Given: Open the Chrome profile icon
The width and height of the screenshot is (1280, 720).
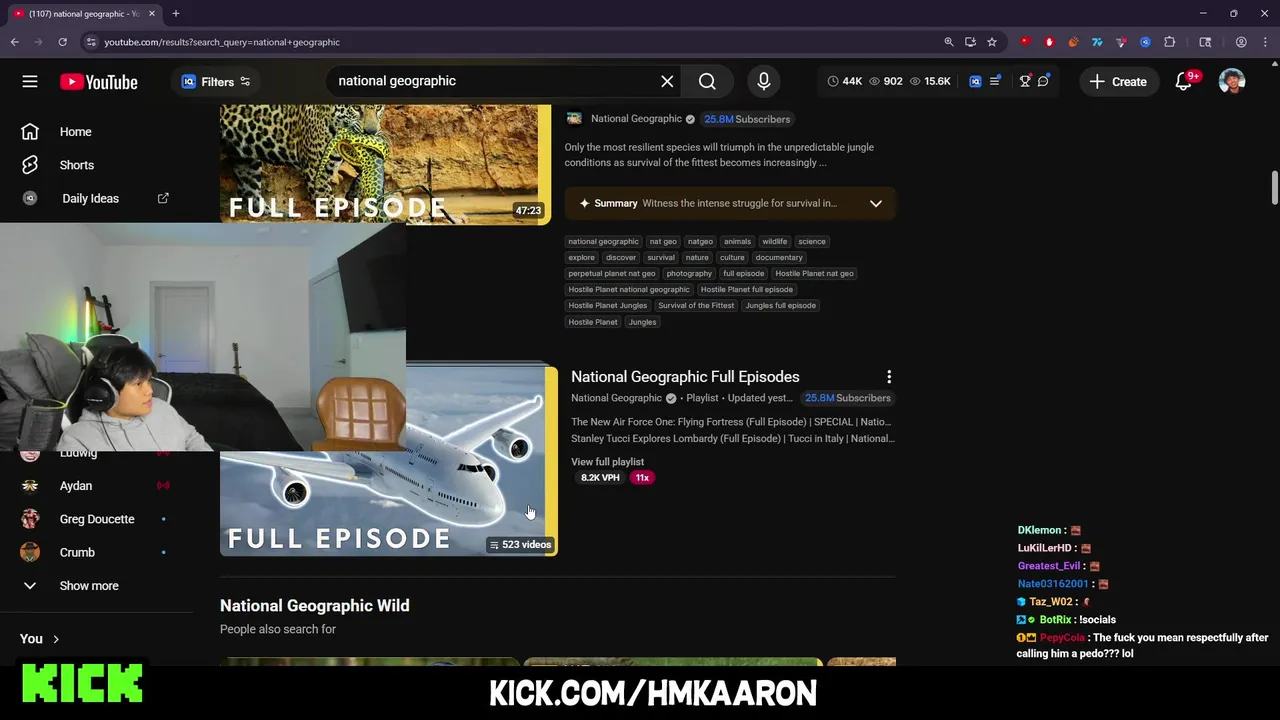Looking at the screenshot, I should (x=1241, y=42).
